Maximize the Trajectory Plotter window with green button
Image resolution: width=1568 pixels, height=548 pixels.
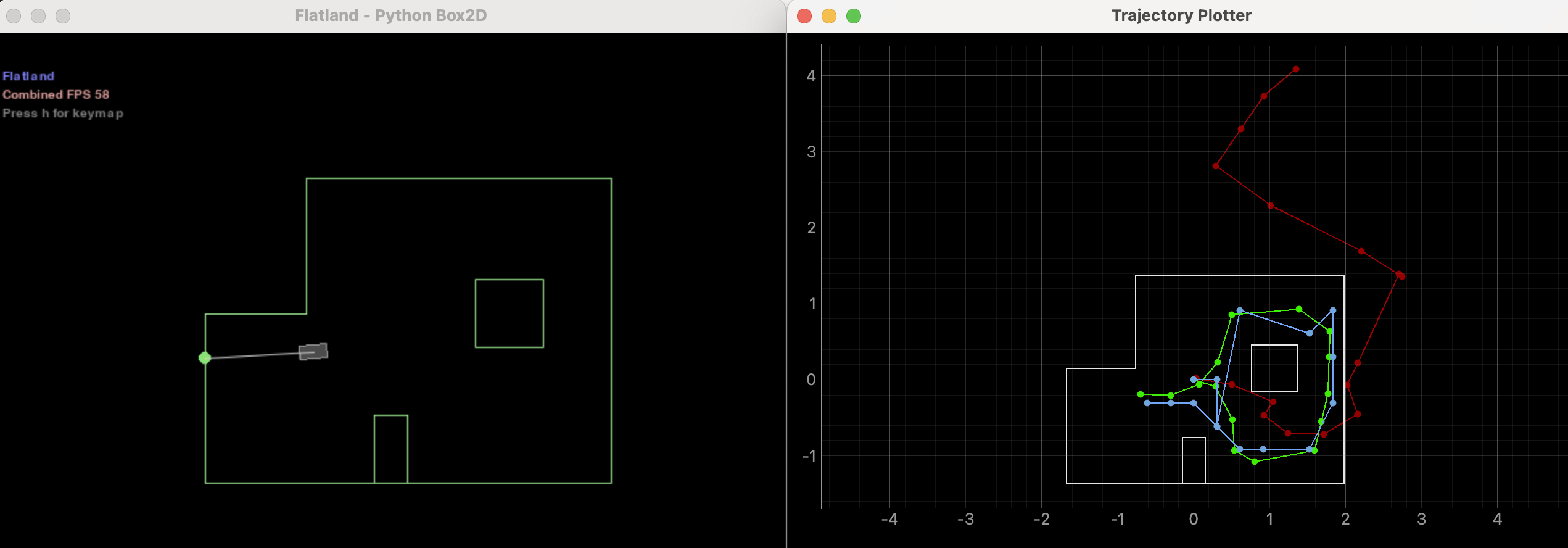pyautogui.click(x=854, y=16)
